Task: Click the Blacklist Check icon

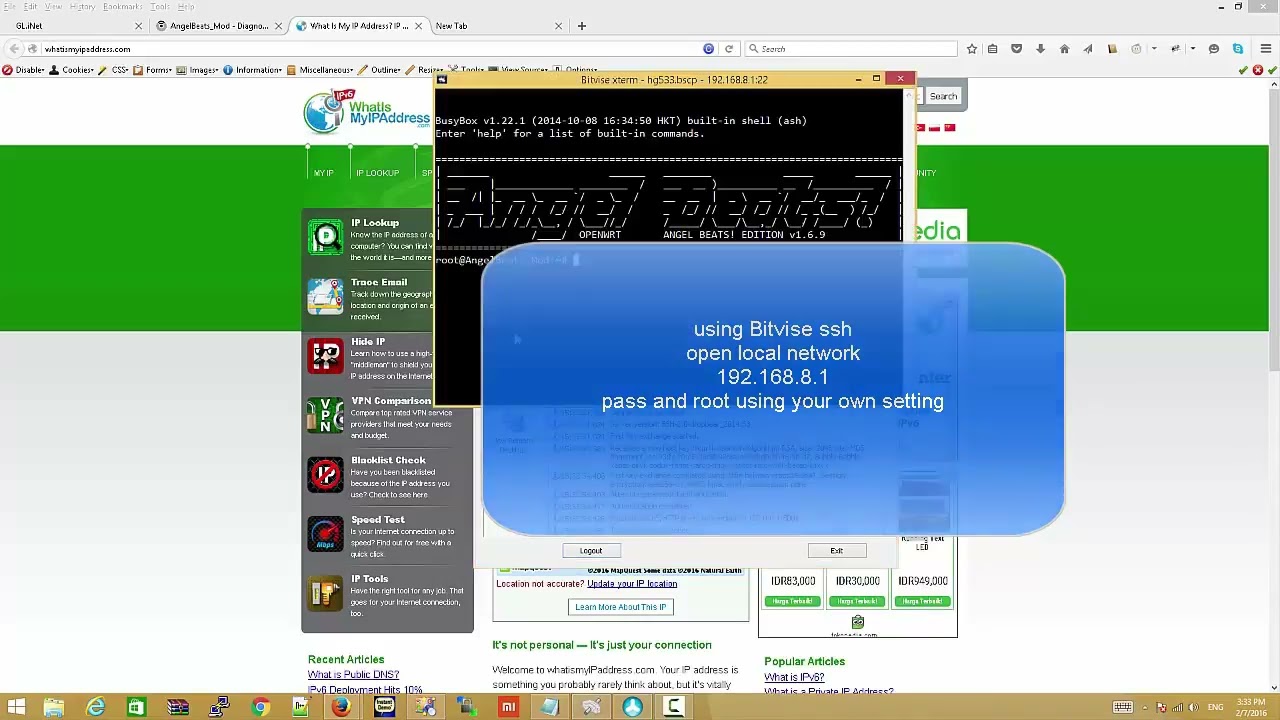Action: (x=325, y=474)
